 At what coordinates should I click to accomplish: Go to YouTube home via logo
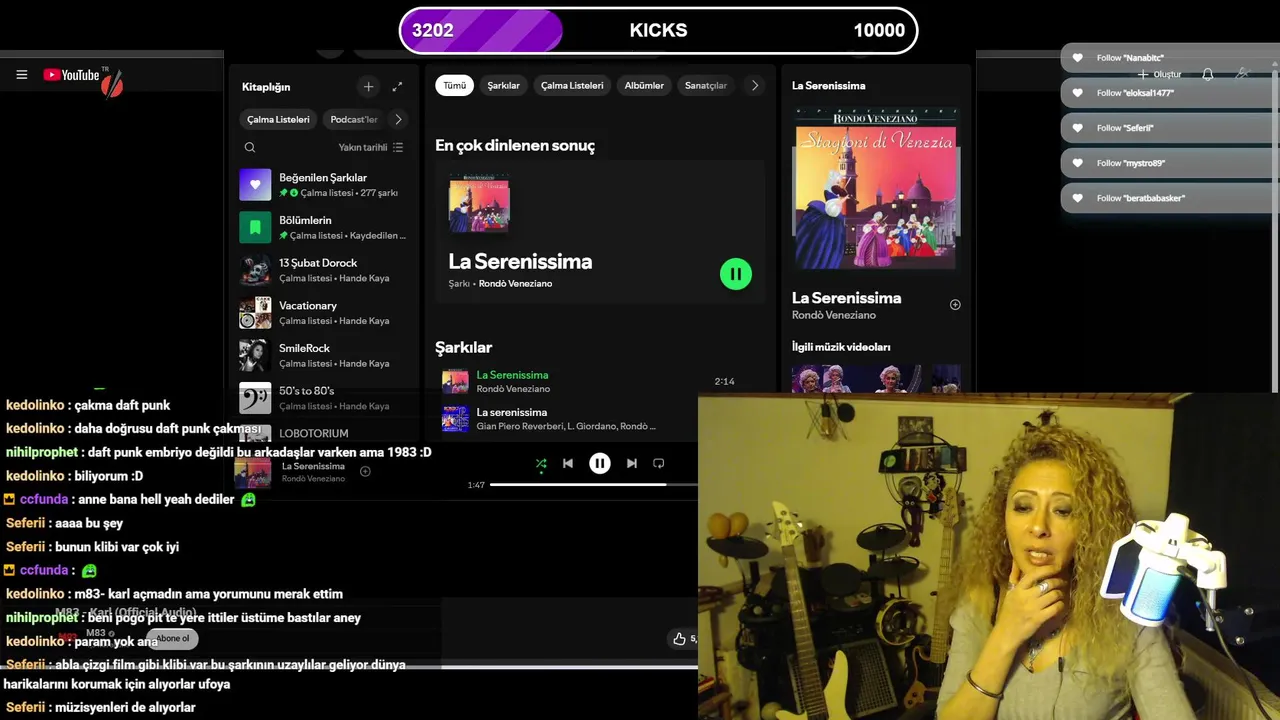(x=71, y=75)
